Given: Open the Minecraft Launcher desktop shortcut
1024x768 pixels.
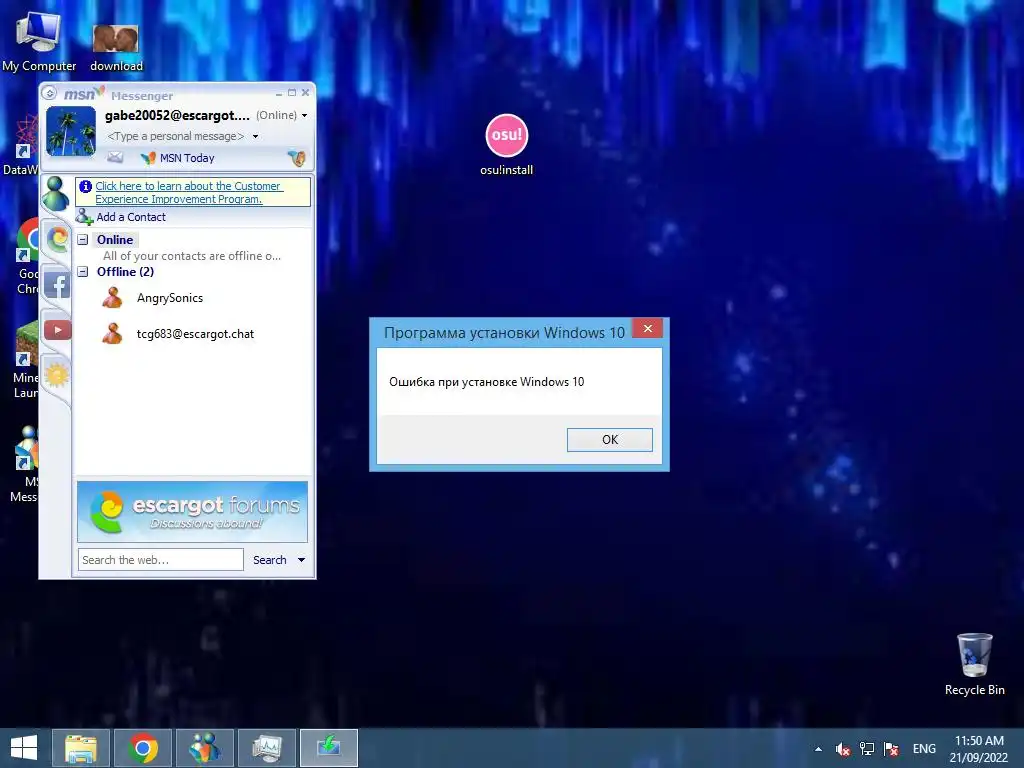Looking at the screenshot, I should [x=26, y=360].
